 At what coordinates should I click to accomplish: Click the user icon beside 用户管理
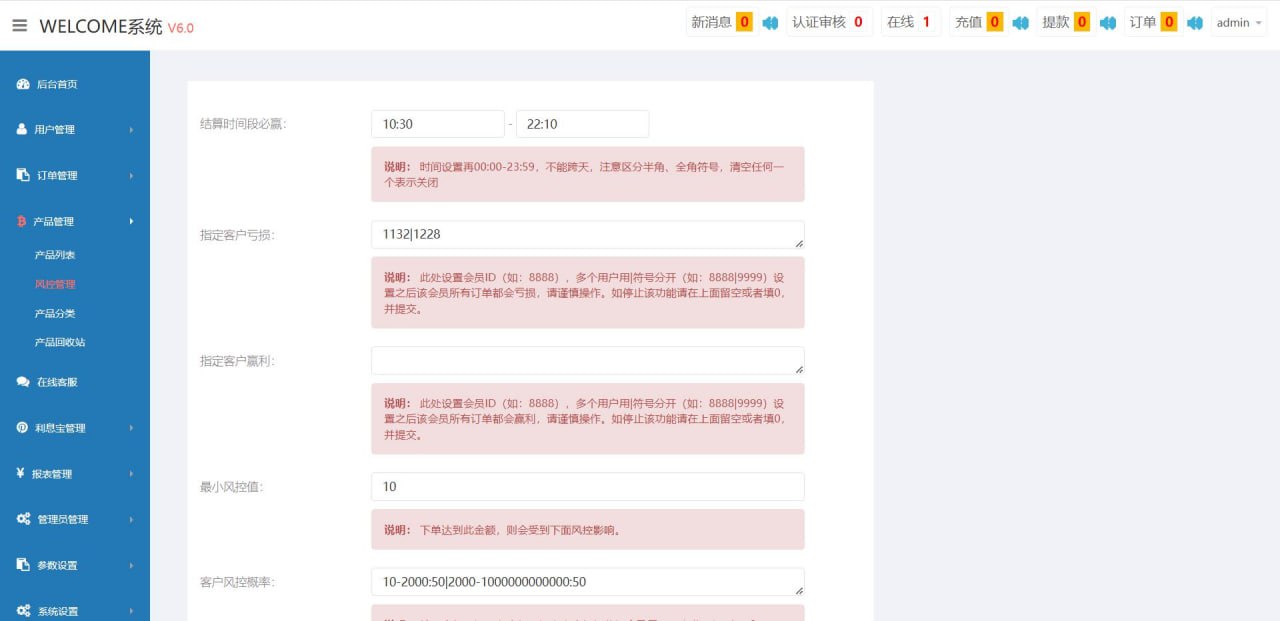(x=22, y=129)
